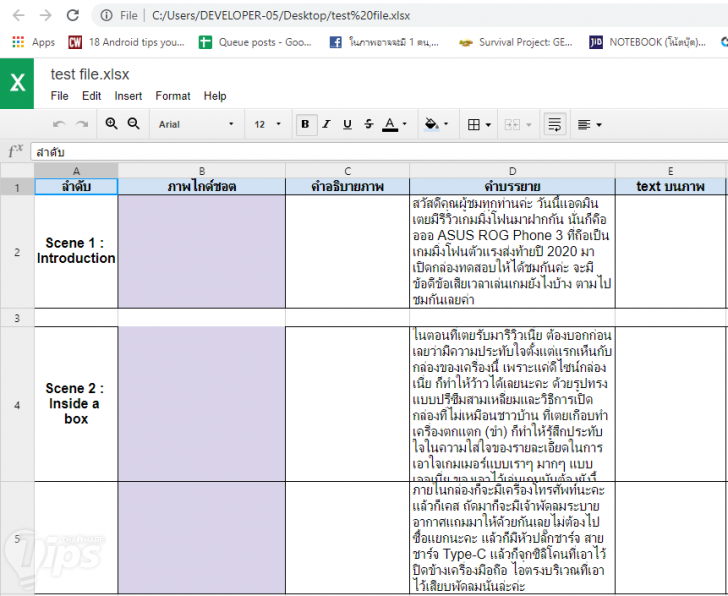
Task: Select the ASUS ROG Phone 3 description cell
Action: 513,251
